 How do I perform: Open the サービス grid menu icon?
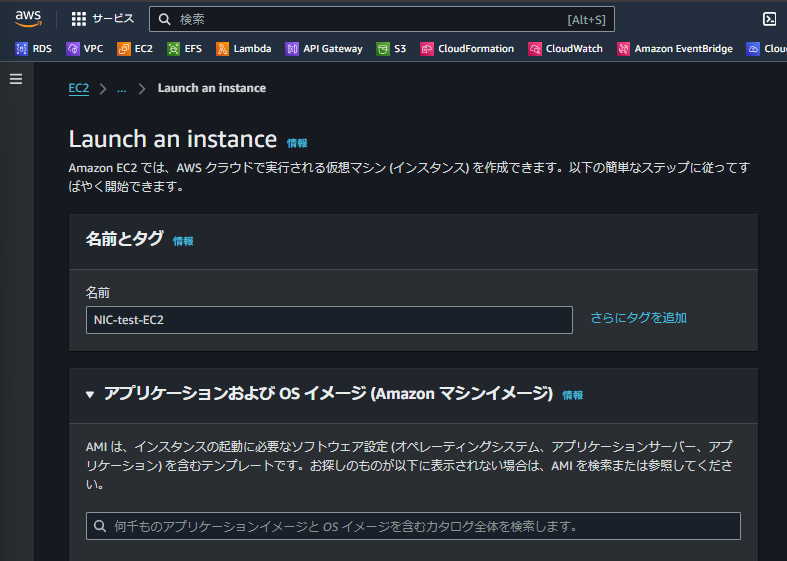tap(79, 19)
